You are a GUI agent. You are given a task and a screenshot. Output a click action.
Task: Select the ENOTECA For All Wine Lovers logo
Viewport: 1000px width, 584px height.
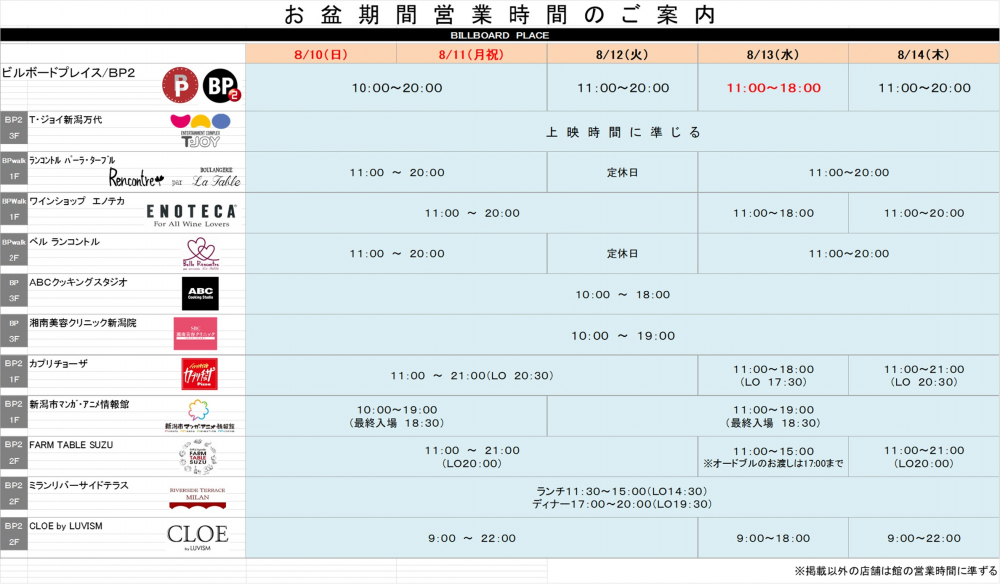(x=191, y=215)
